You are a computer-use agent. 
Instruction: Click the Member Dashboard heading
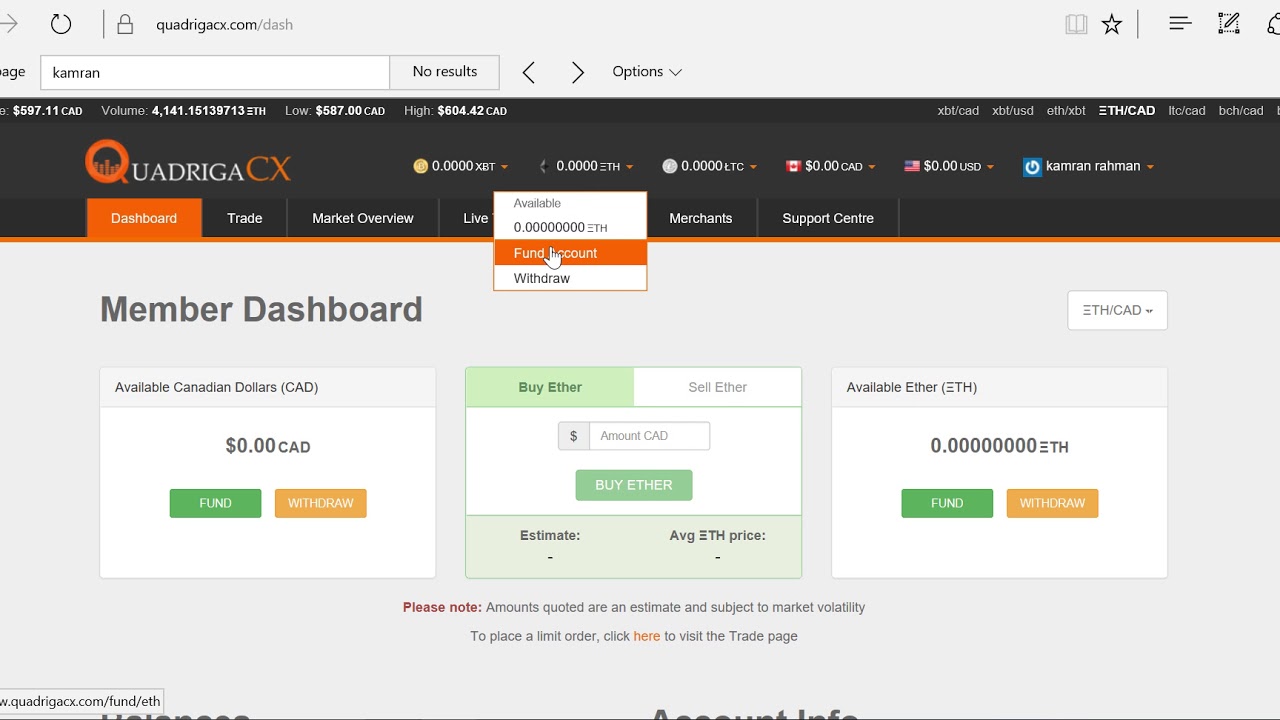(x=261, y=310)
